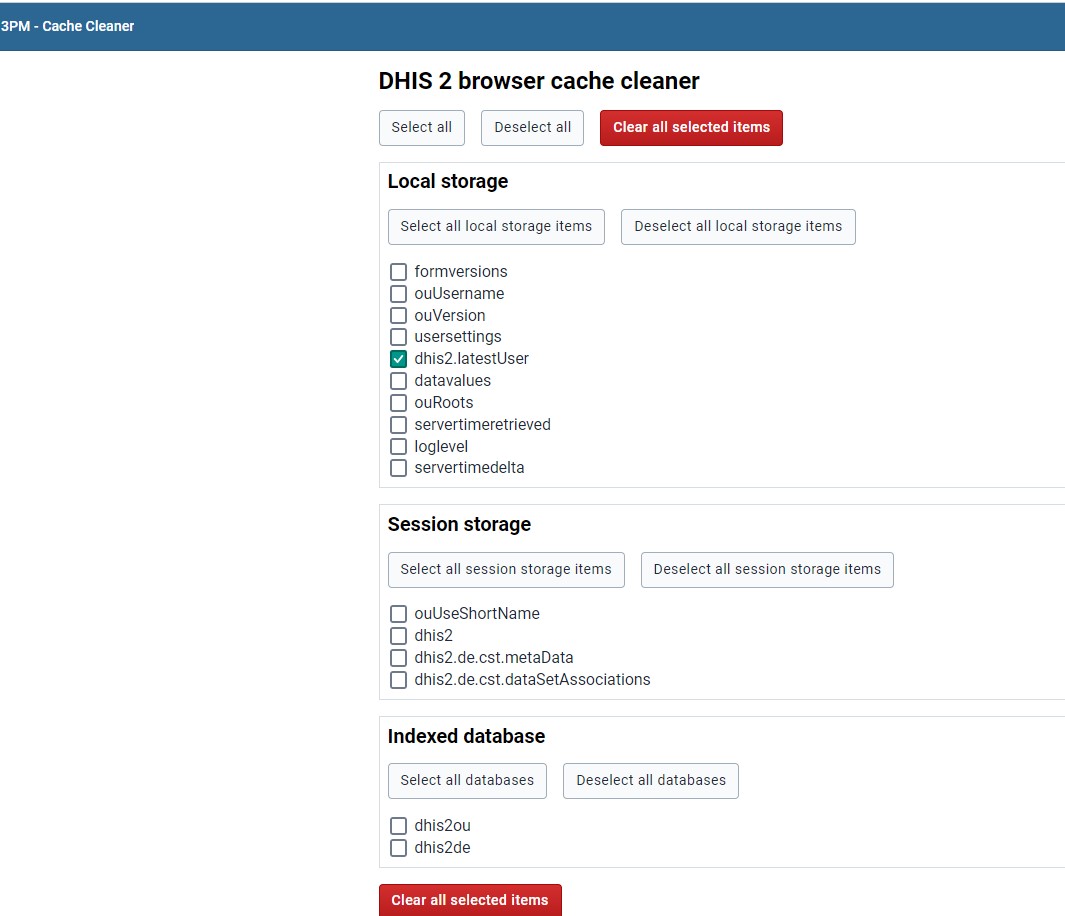The image size is (1065, 916).
Task: Select the dhis2.de.cst.metaData checkbox
Action: point(399,658)
